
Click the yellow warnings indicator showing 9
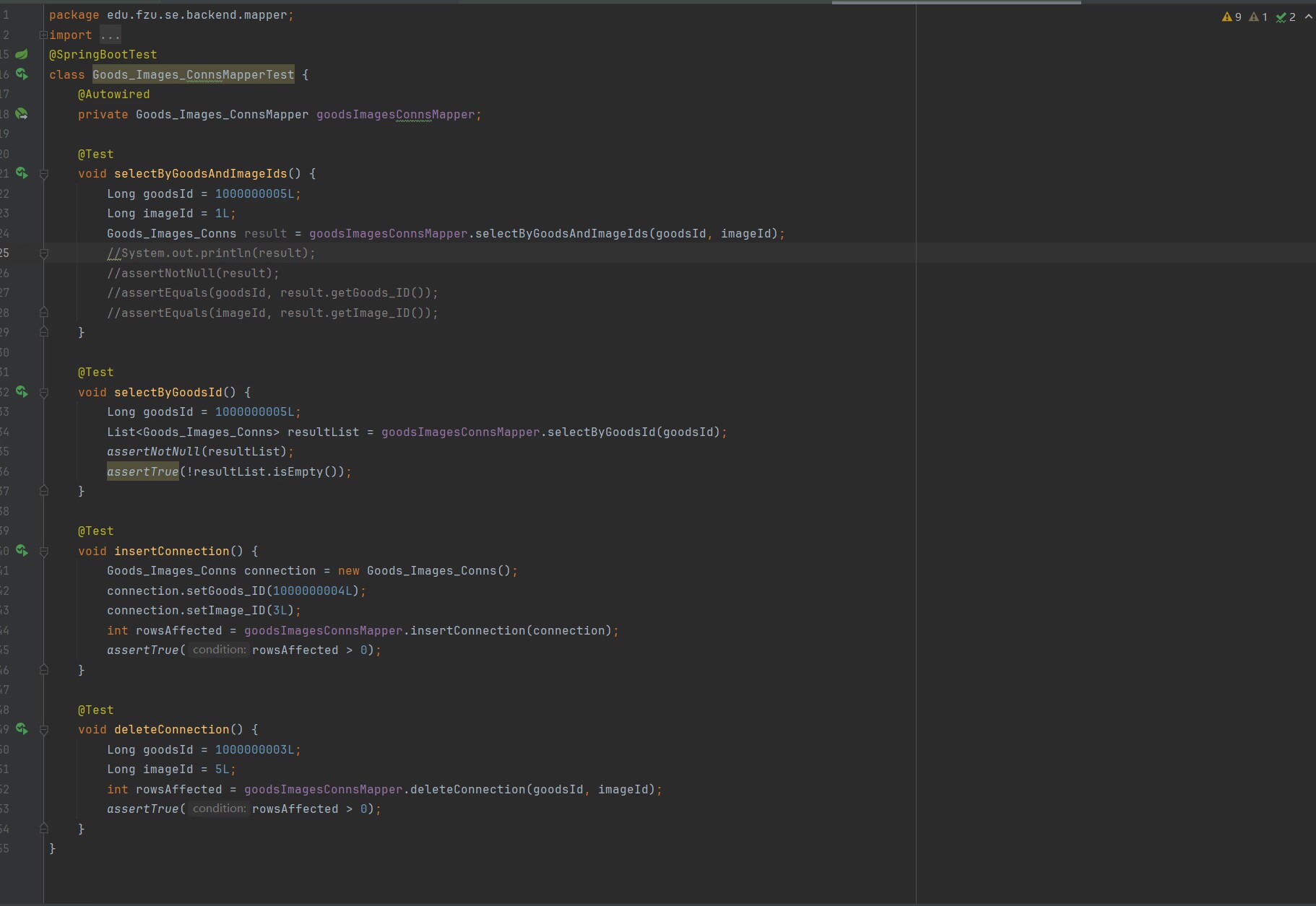click(x=1231, y=17)
